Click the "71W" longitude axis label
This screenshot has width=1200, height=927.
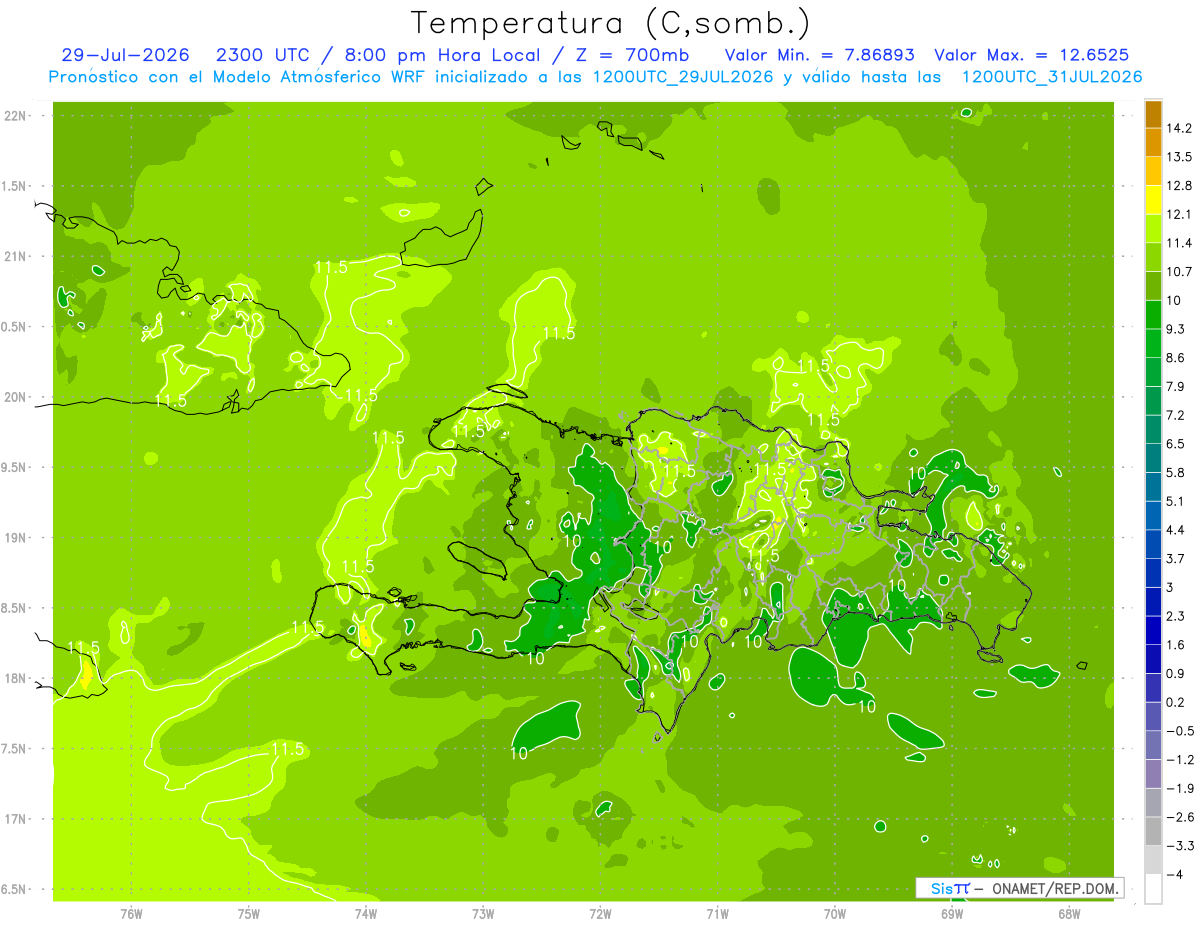(717, 914)
